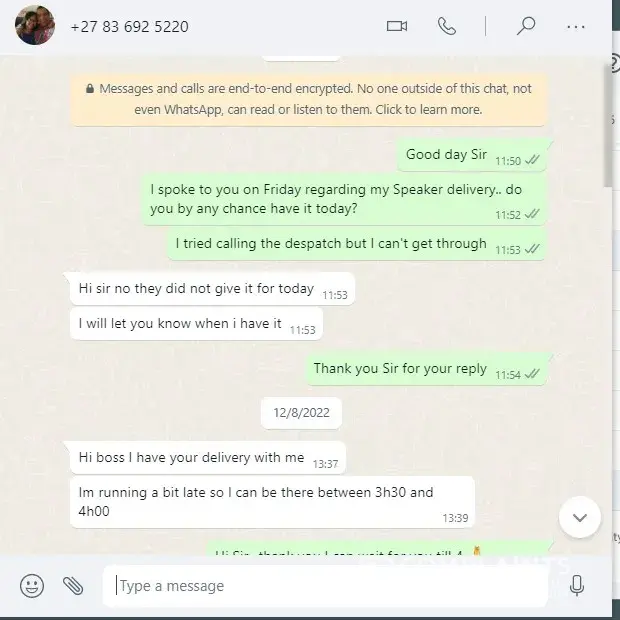Click the chat scrollbar thumb
The image size is (620, 620).
pos(608,127)
